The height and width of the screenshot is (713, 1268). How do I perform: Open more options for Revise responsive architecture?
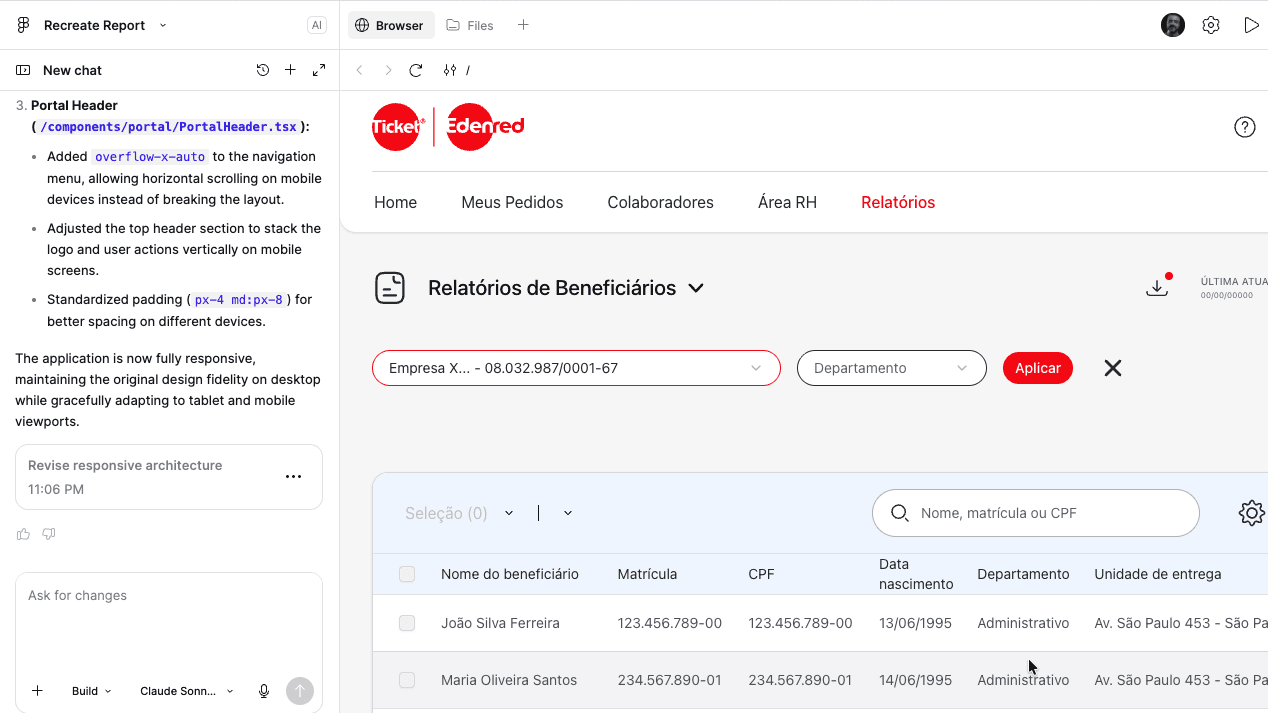tap(294, 477)
